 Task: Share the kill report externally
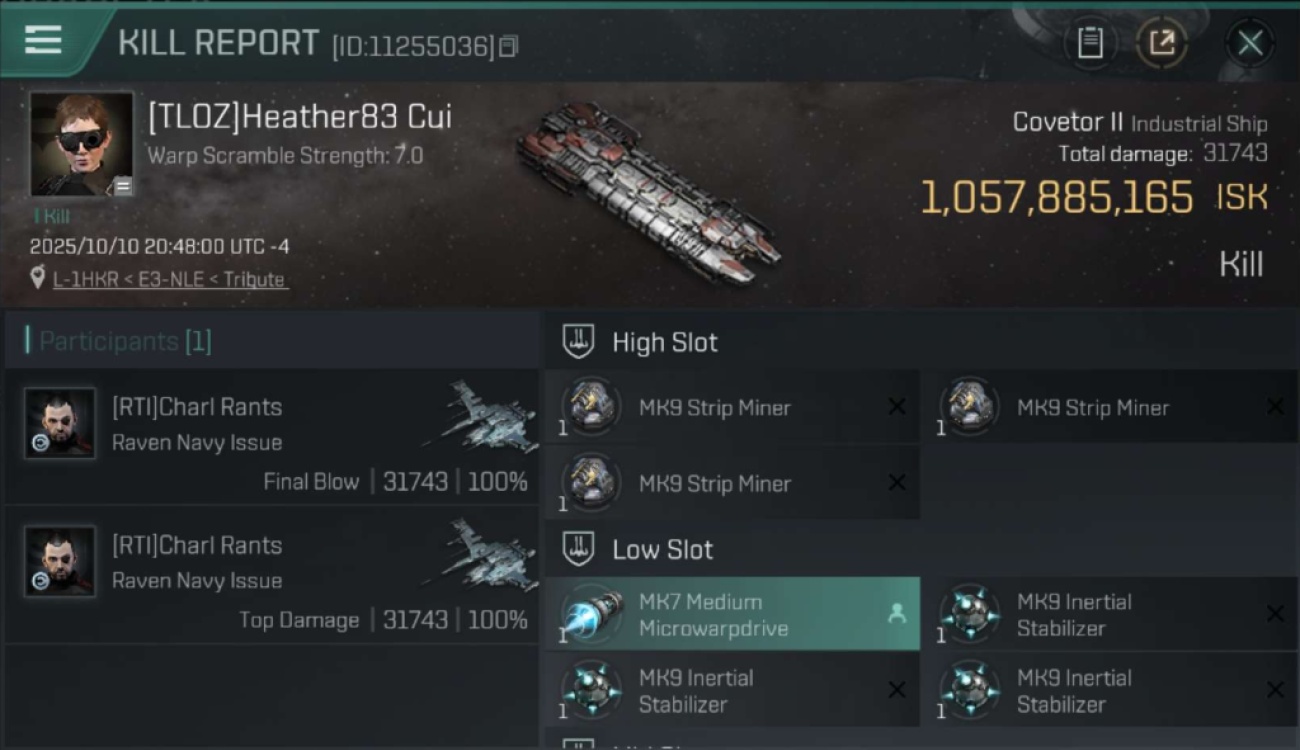click(x=1161, y=43)
